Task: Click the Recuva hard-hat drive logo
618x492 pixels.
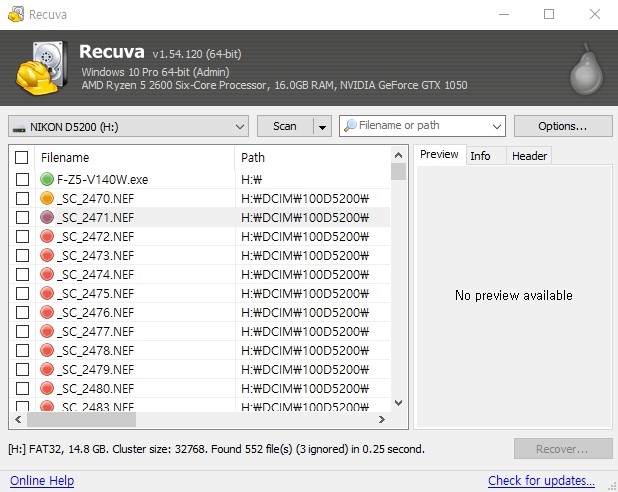Action: [x=42, y=68]
